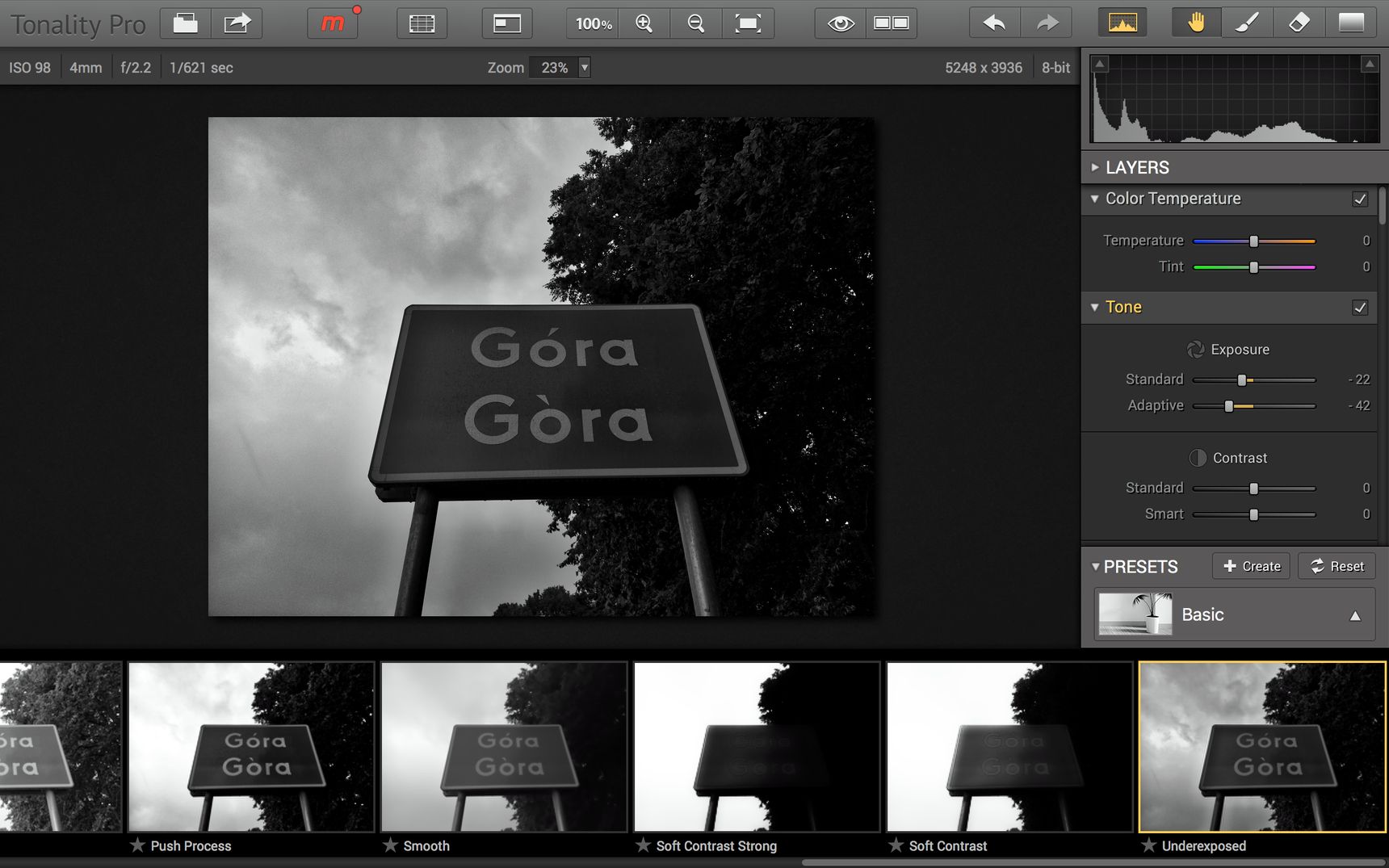Image resolution: width=1389 pixels, height=868 pixels.
Task: Click the histogram highlight clipping triangle
Action: (x=1370, y=64)
